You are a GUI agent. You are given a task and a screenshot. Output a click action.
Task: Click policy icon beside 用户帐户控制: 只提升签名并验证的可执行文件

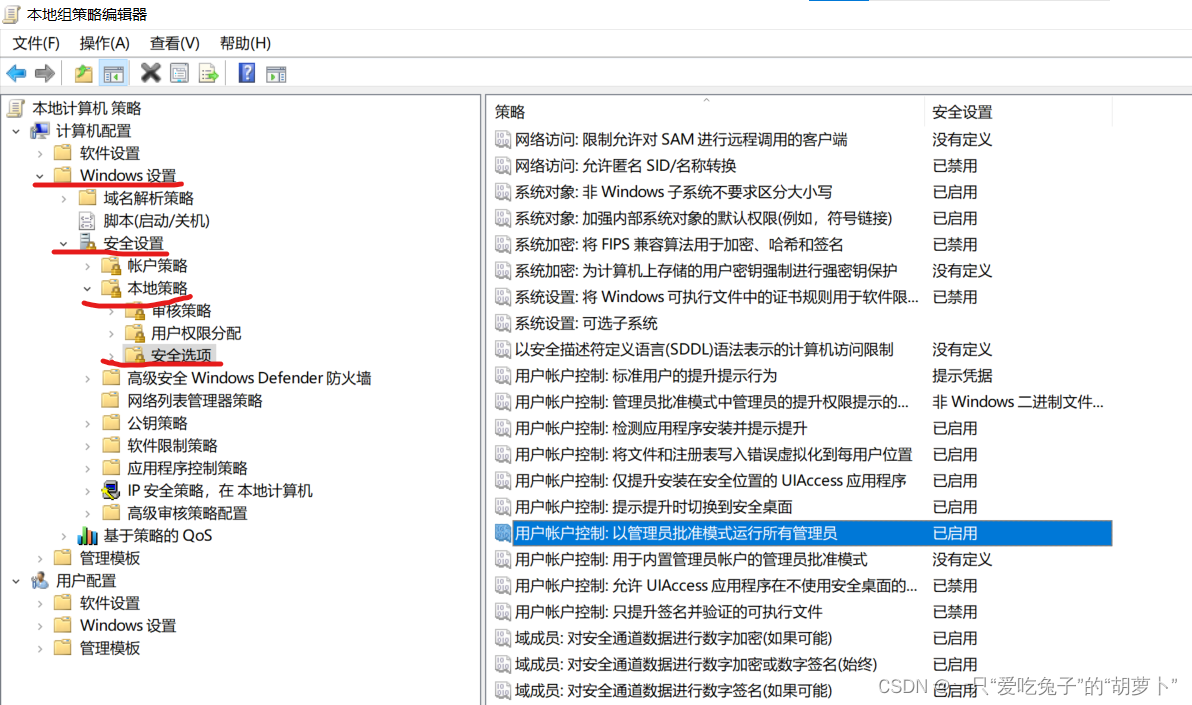pos(502,611)
